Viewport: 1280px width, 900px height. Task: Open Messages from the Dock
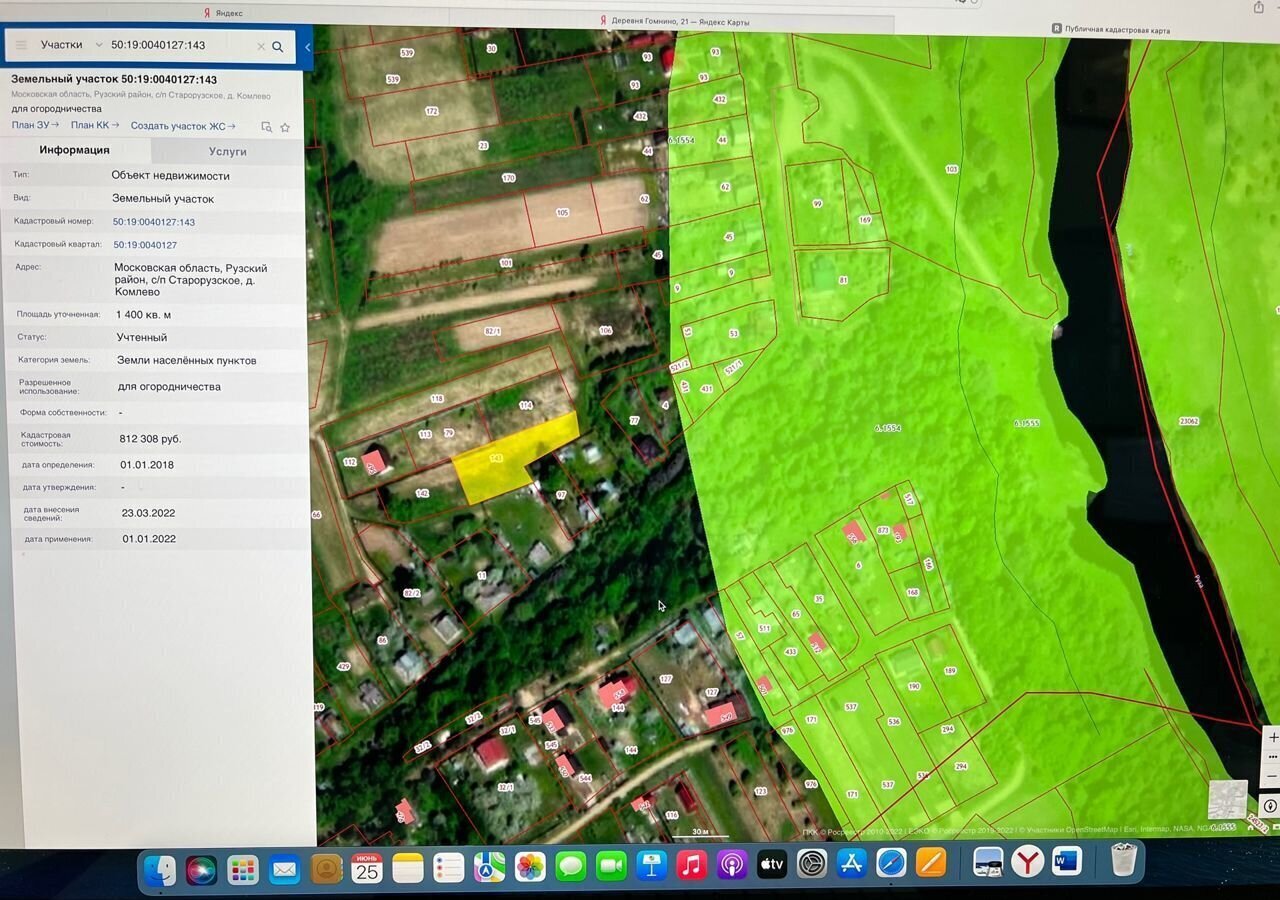pyautogui.click(x=571, y=865)
